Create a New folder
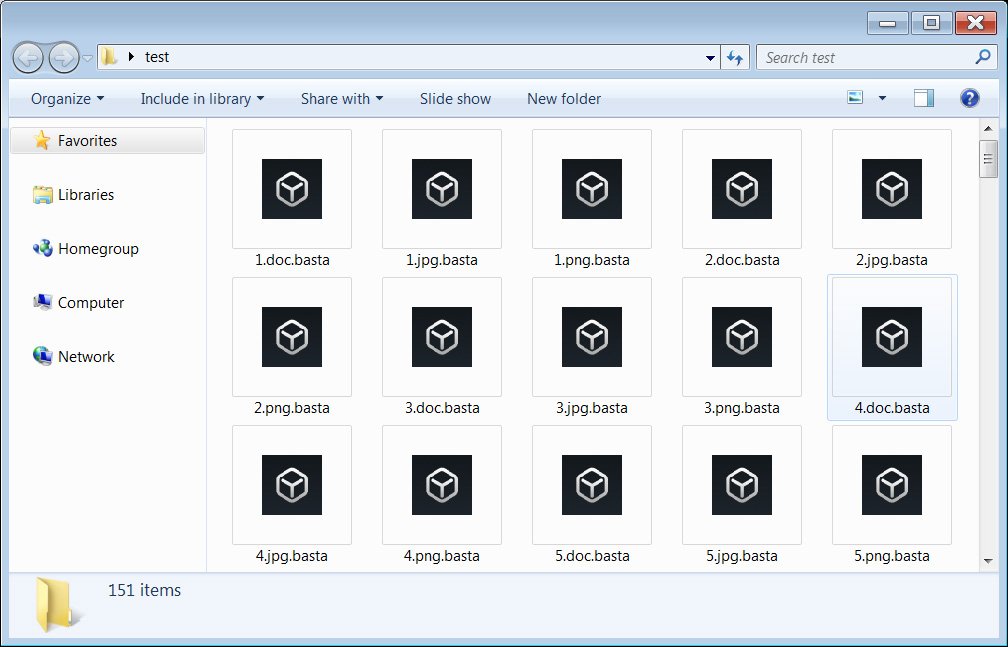The image size is (1008, 647). click(564, 98)
